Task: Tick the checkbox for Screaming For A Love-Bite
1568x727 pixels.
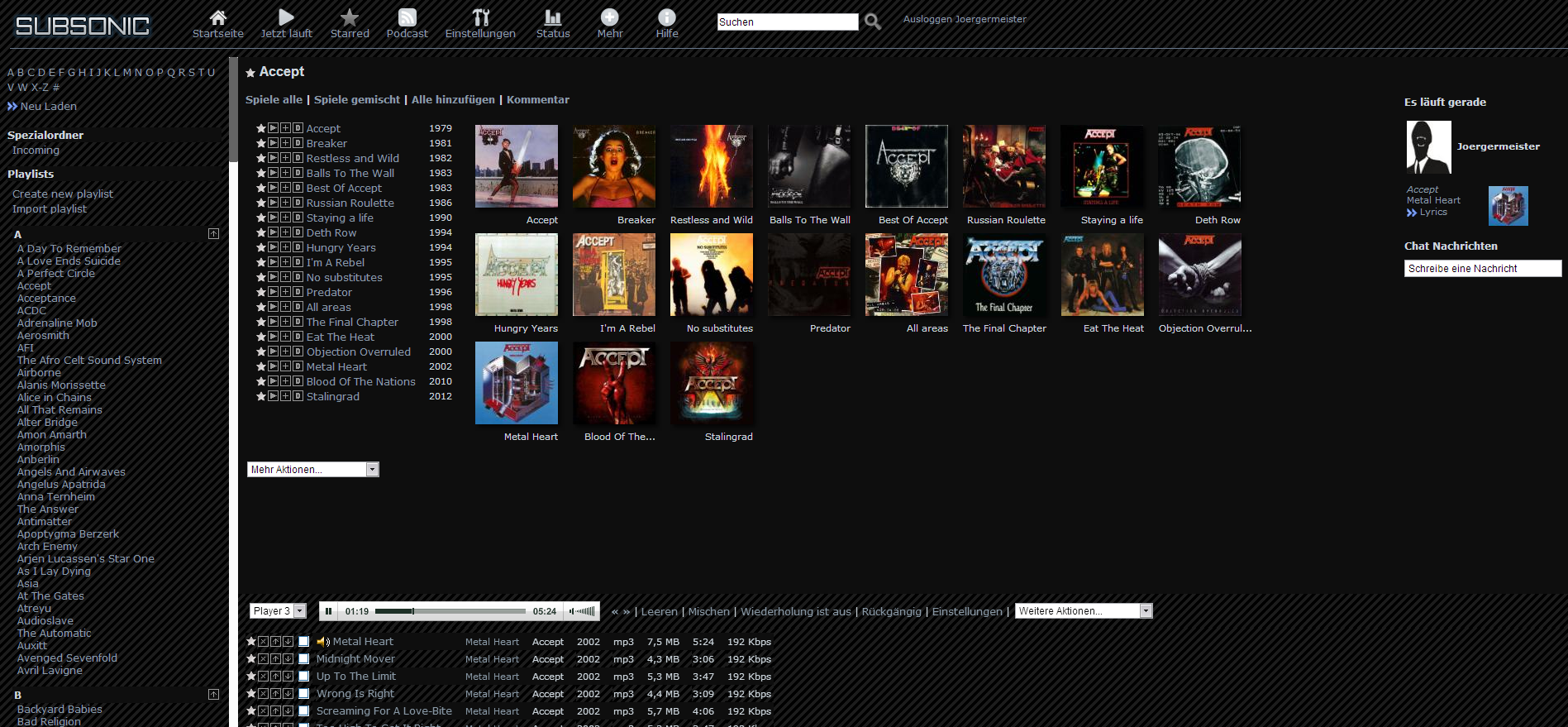Action: (303, 711)
